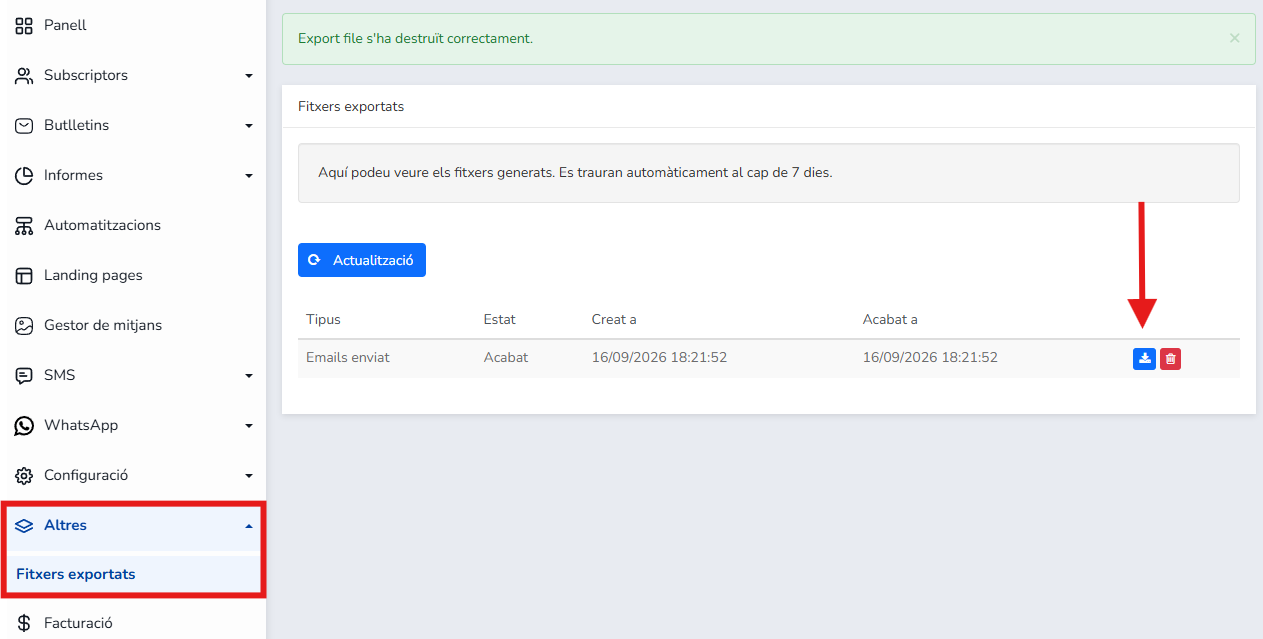
Task: Collapse the Altres submenu arrow
Action: pos(249,526)
